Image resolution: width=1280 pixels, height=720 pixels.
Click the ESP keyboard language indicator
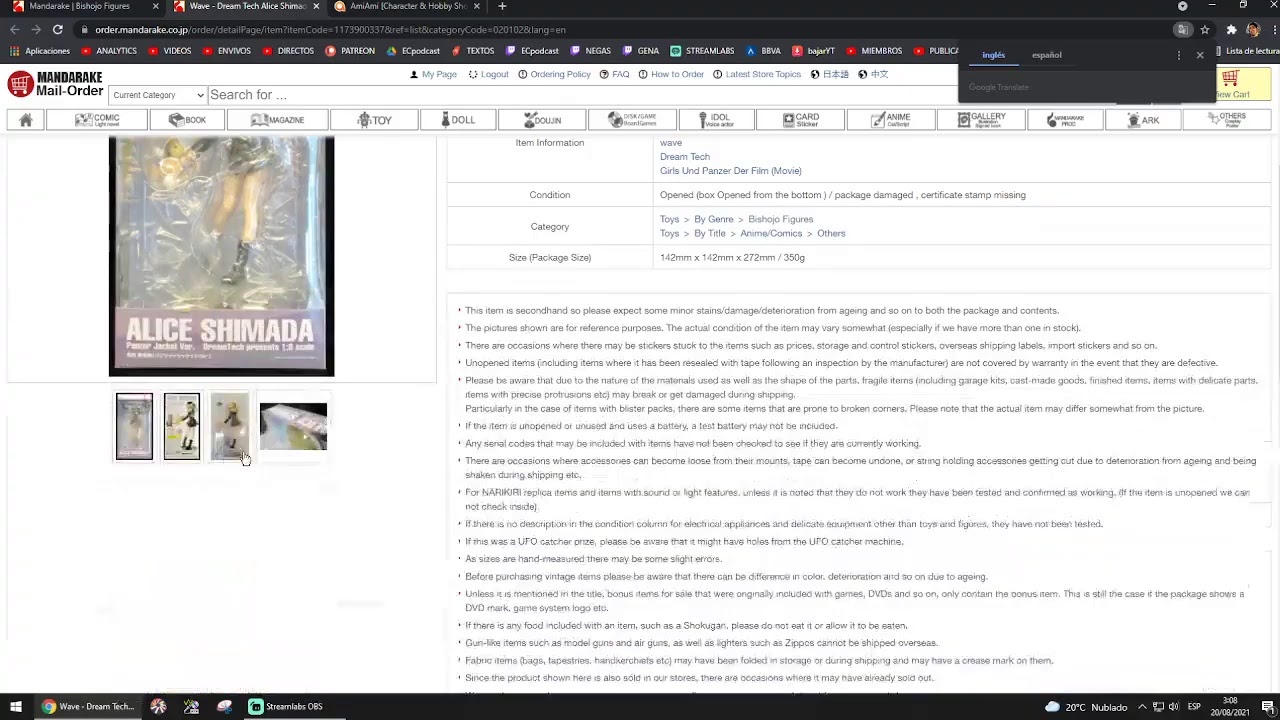coord(1194,706)
